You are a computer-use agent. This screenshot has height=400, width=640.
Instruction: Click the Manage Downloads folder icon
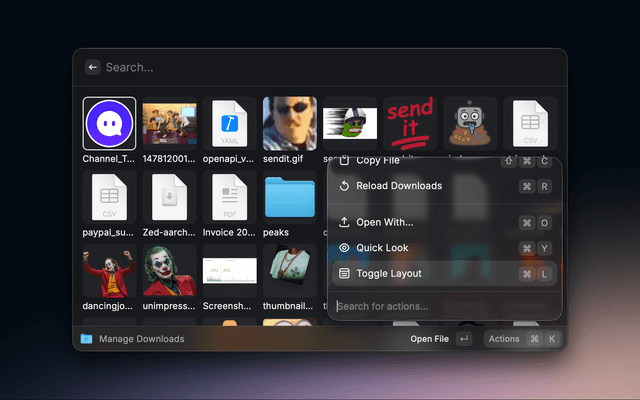click(87, 339)
